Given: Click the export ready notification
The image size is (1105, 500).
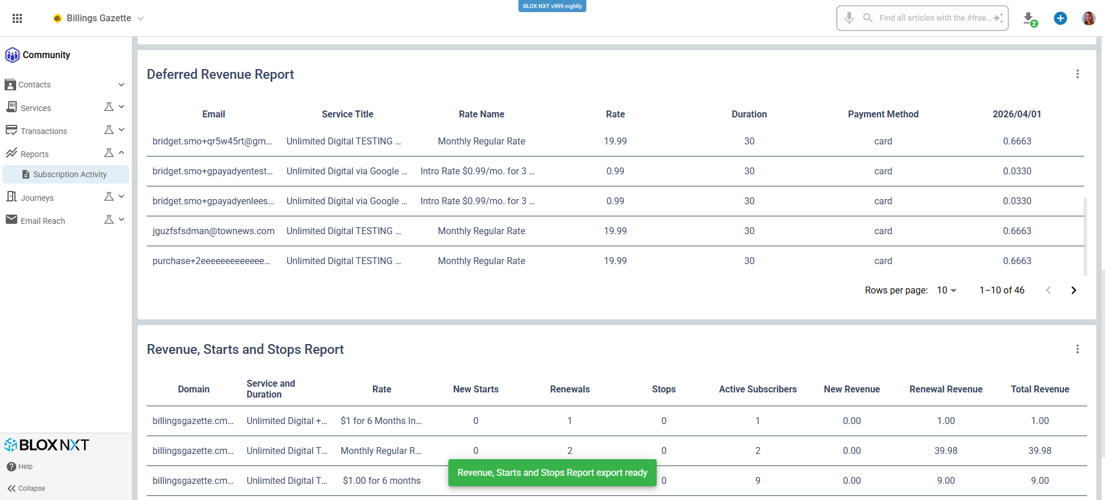Looking at the screenshot, I should pyautogui.click(x=552, y=473).
